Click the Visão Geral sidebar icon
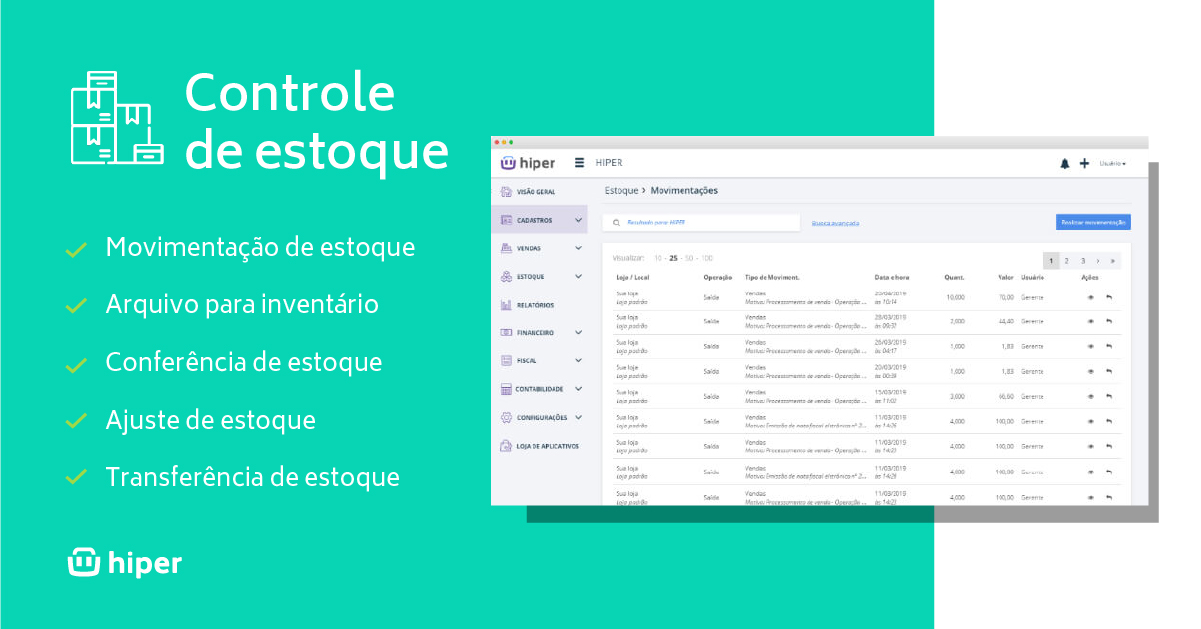The width and height of the screenshot is (1201, 629). click(506, 192)
